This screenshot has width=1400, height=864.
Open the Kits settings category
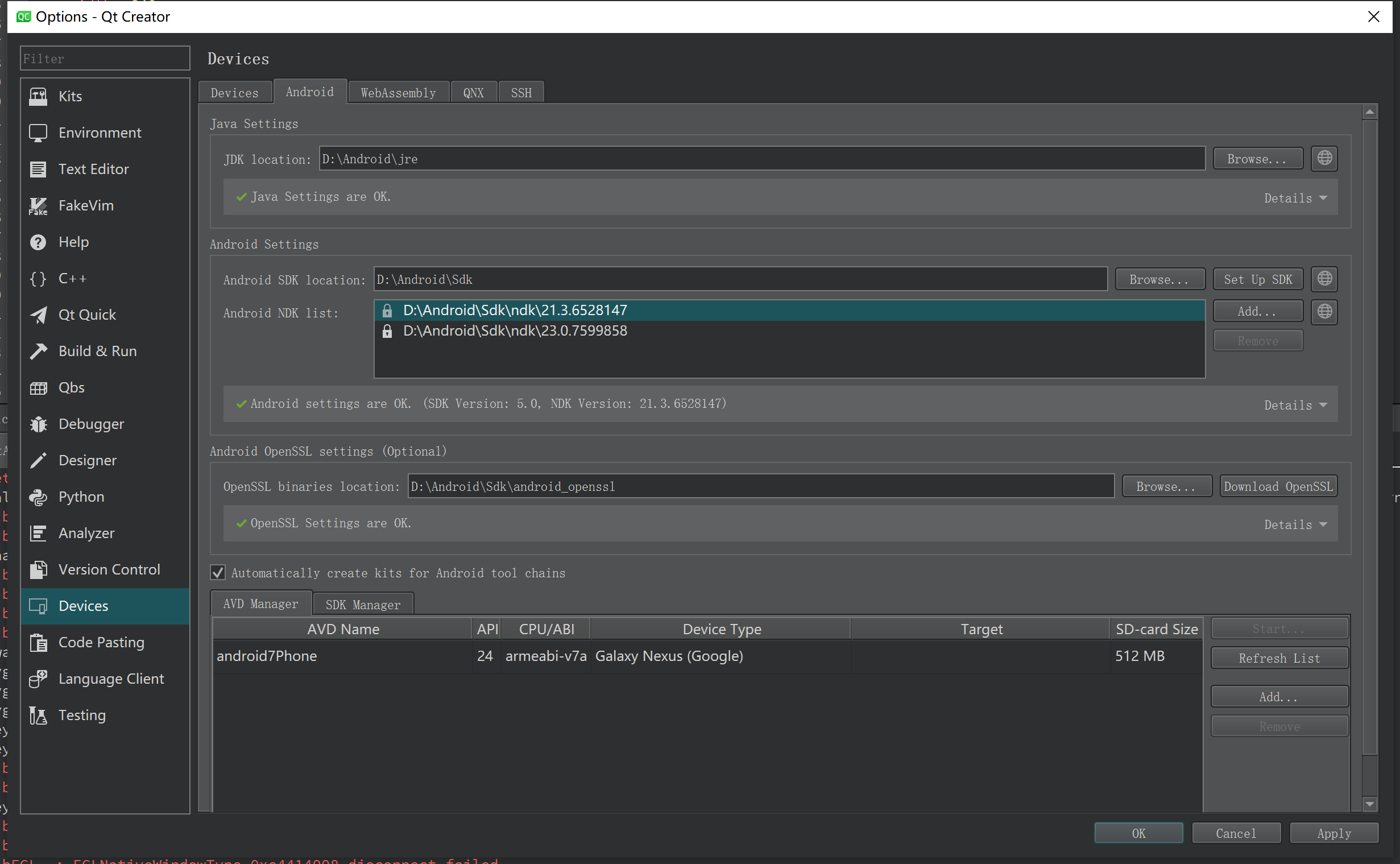pyautogui.click(x=105, y=96)
